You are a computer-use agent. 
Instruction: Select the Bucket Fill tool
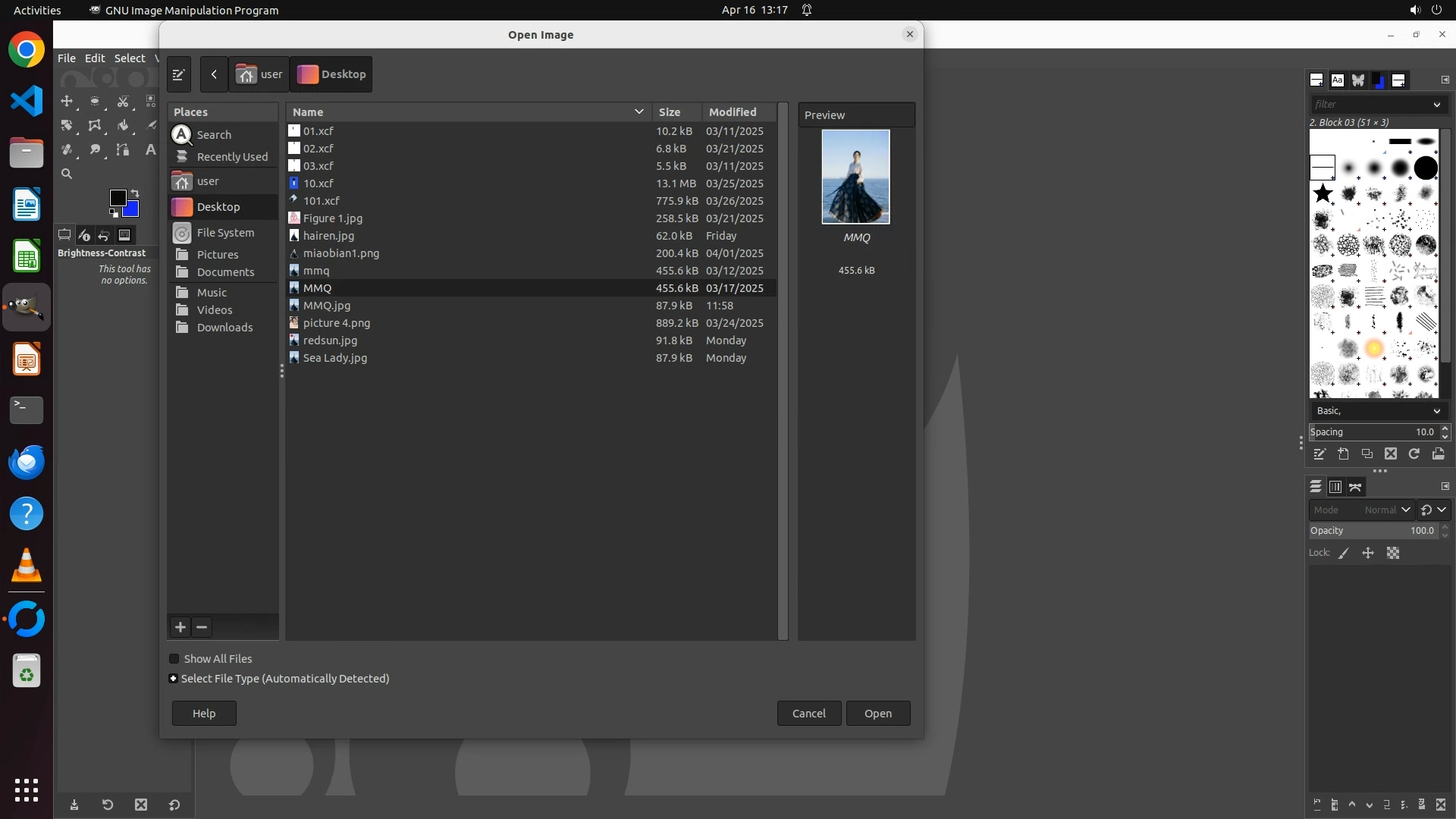coord(123,125)
